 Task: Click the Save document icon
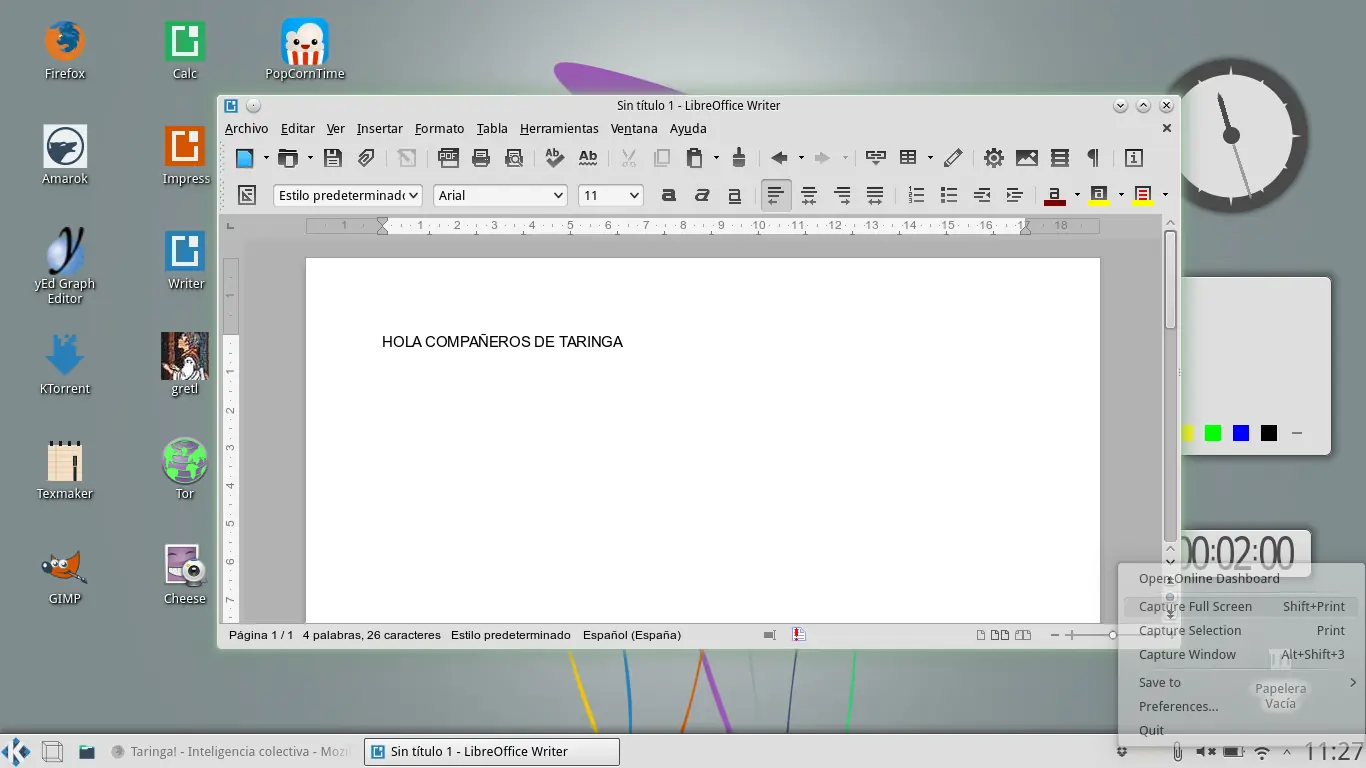tap(333, 158)
